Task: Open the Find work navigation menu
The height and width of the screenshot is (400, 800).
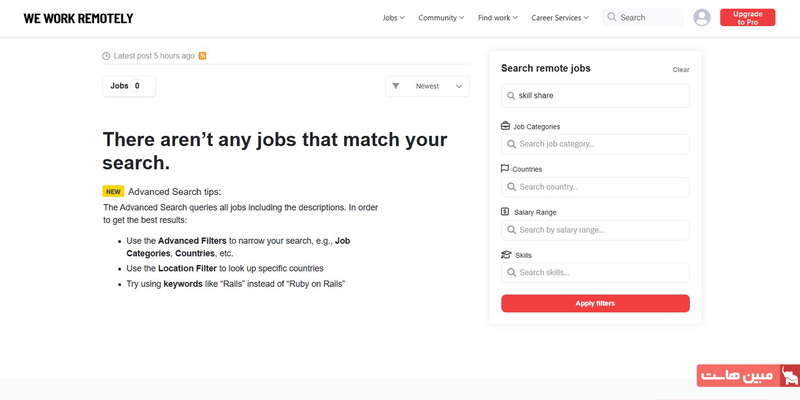Action: [497, 18]
